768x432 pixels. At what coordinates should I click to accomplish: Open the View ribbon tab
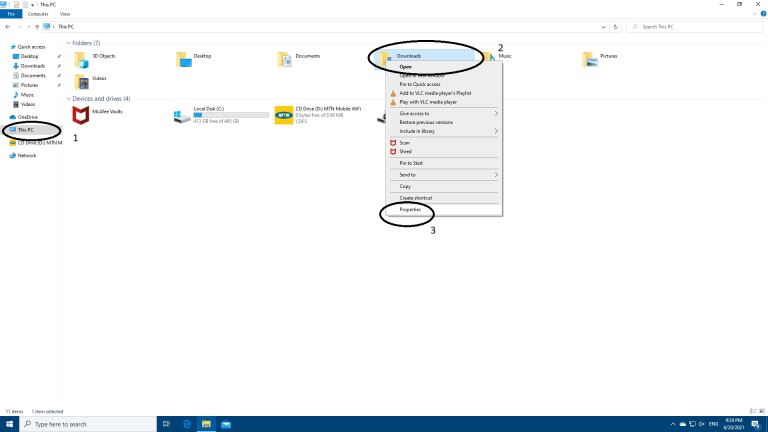click(65, 14)
